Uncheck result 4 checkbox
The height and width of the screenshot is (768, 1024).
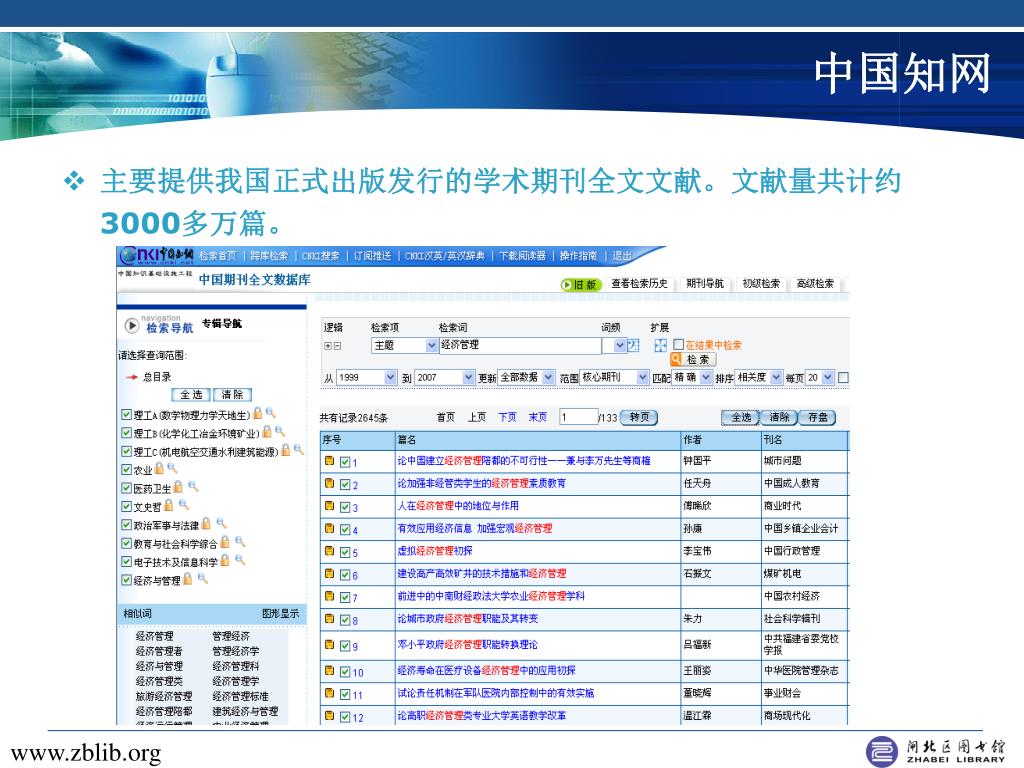tap(345, 530)
